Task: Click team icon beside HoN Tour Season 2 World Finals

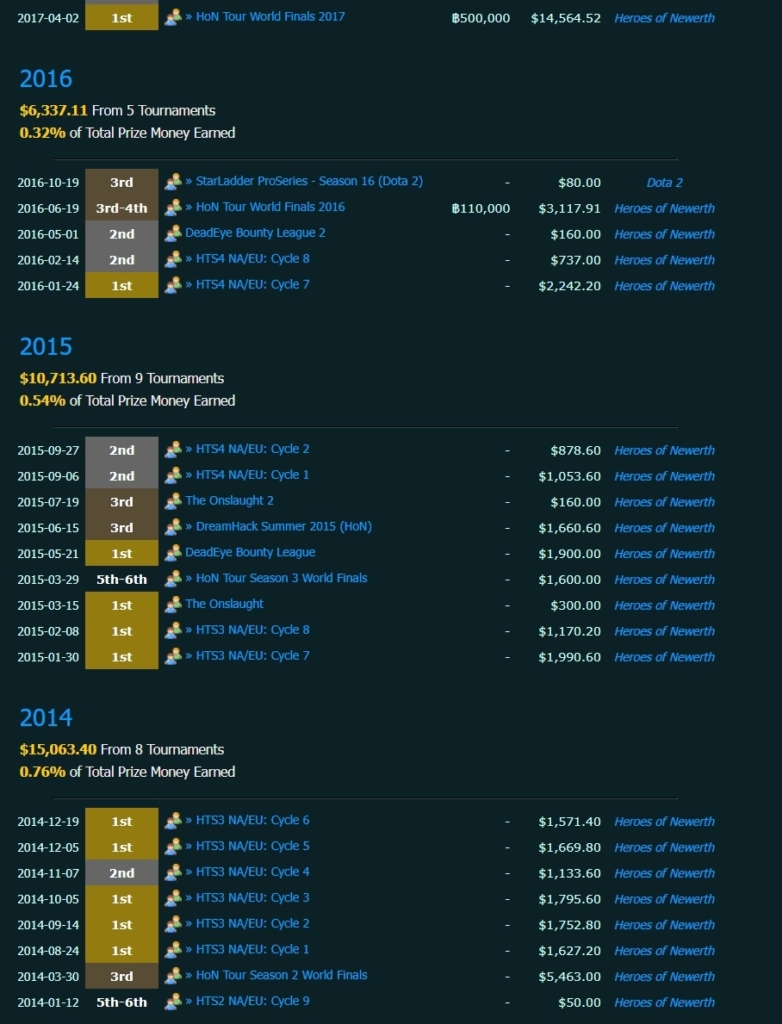Action: click(x=172, y=976)
